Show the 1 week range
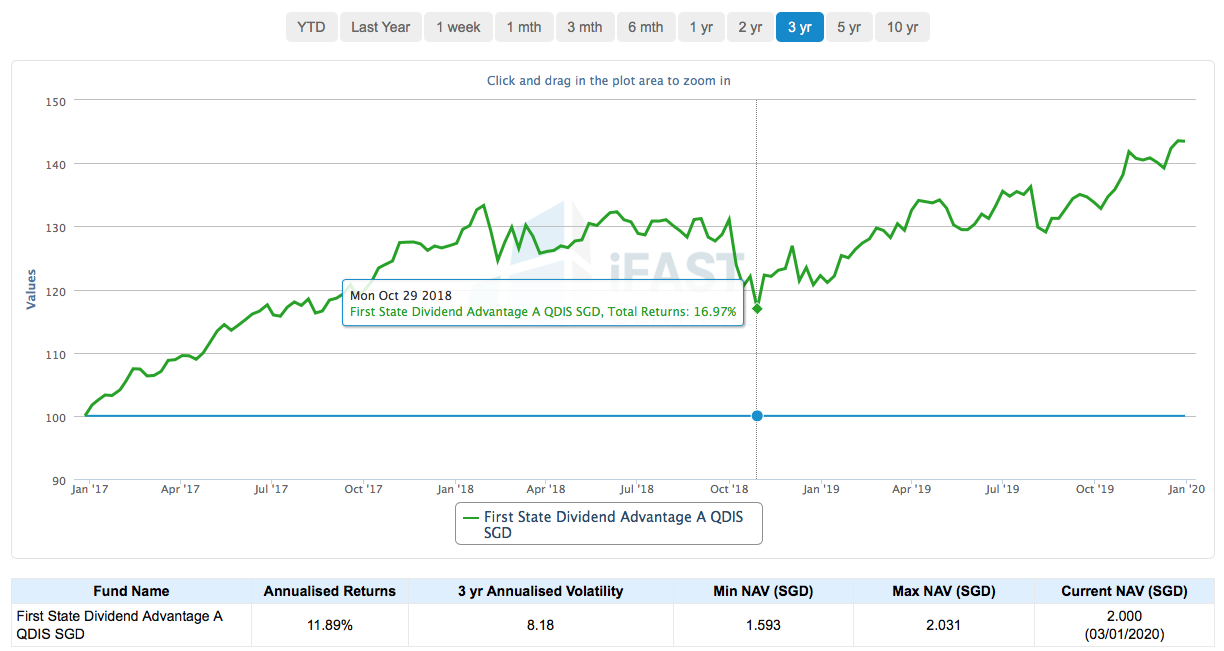1224x651 pixels. pos(458,27)
